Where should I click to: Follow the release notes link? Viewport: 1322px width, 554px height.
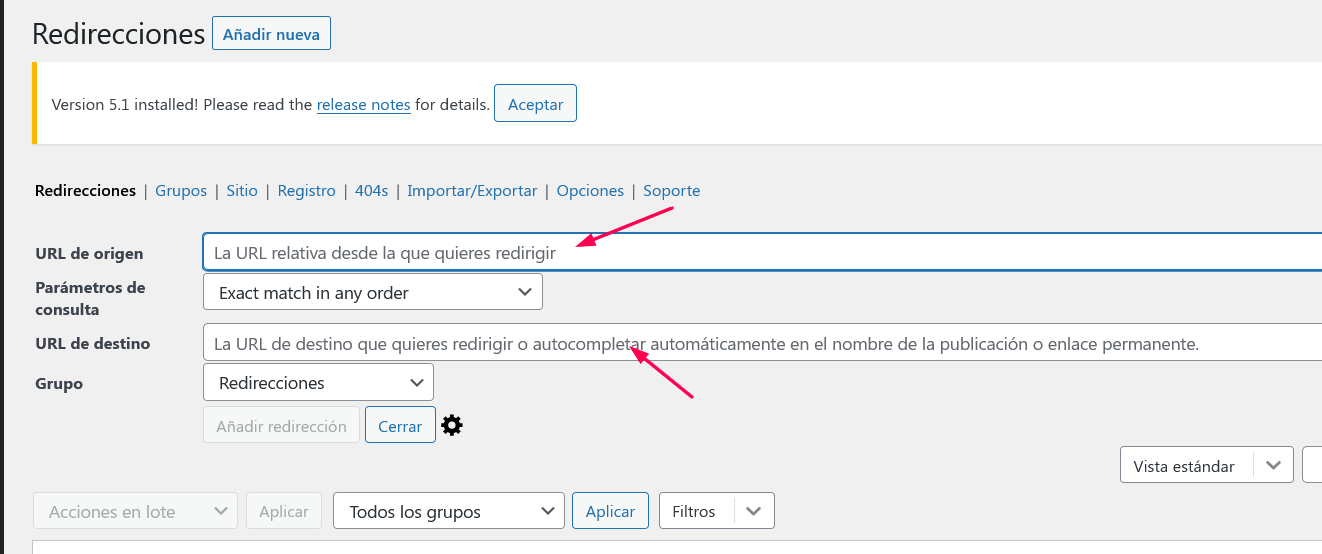[364, 104]
